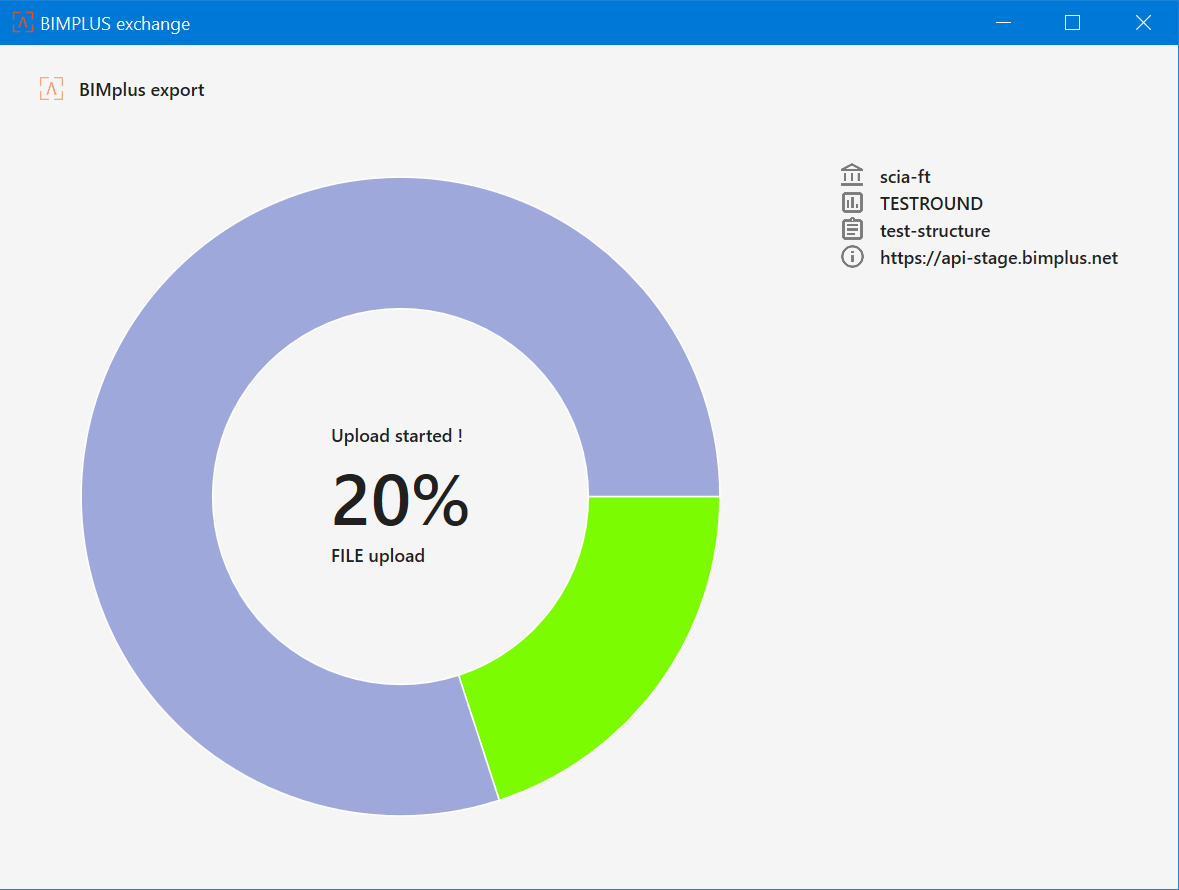This screenshot has height=890, width=1179.
Task: Click the info icon beside the API URL
Action: 852,257
